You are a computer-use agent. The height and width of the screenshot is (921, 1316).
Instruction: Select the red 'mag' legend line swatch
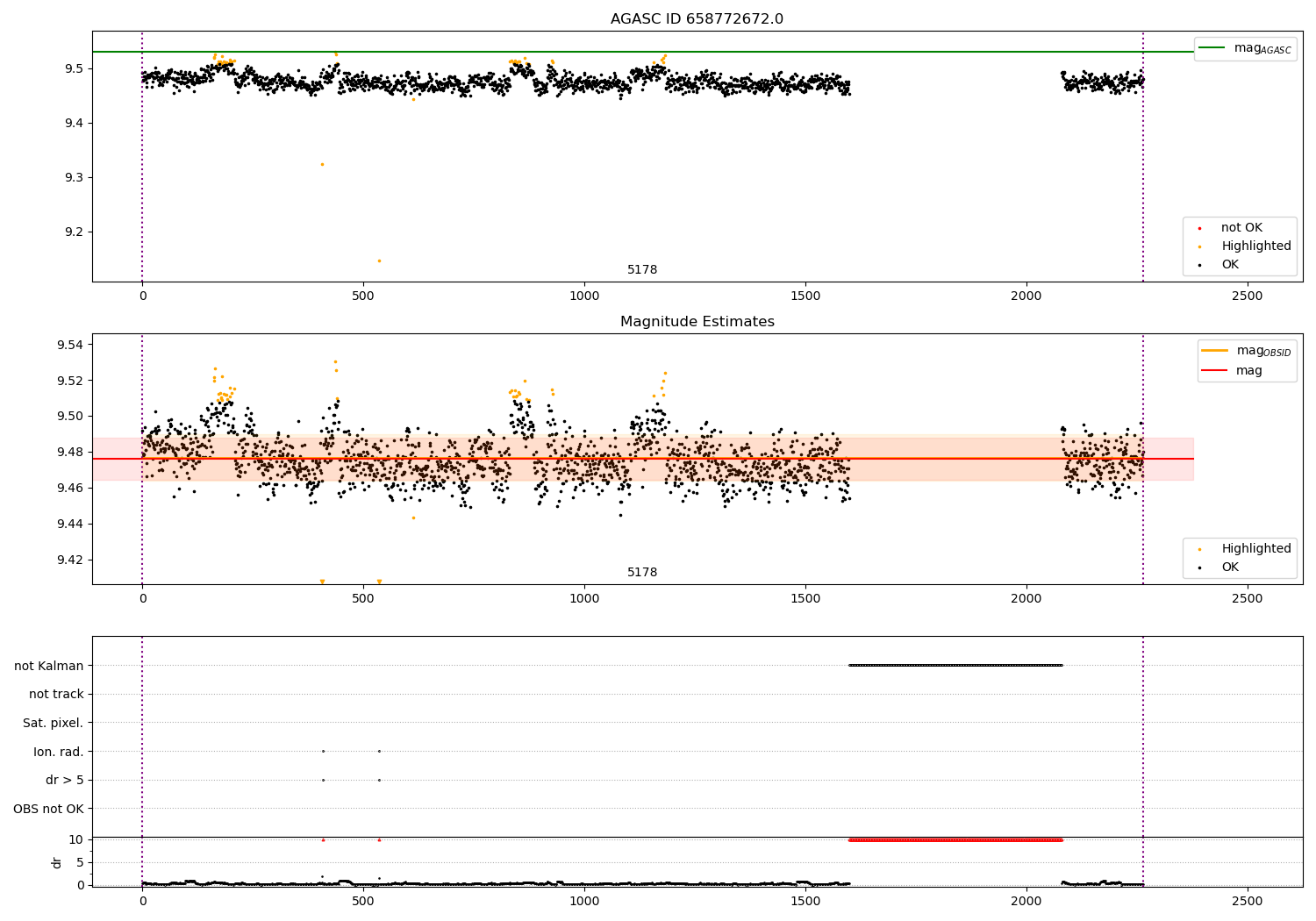tap(1215, 371)
